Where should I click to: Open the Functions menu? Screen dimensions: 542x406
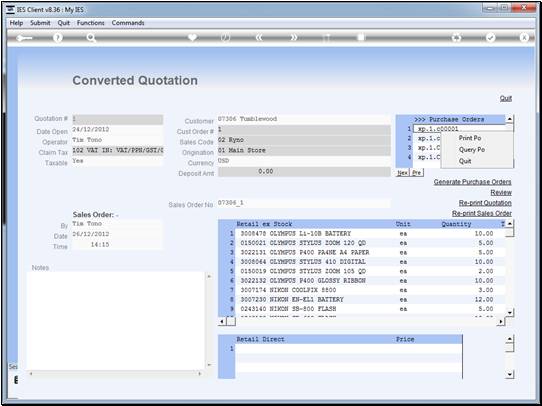91,23
